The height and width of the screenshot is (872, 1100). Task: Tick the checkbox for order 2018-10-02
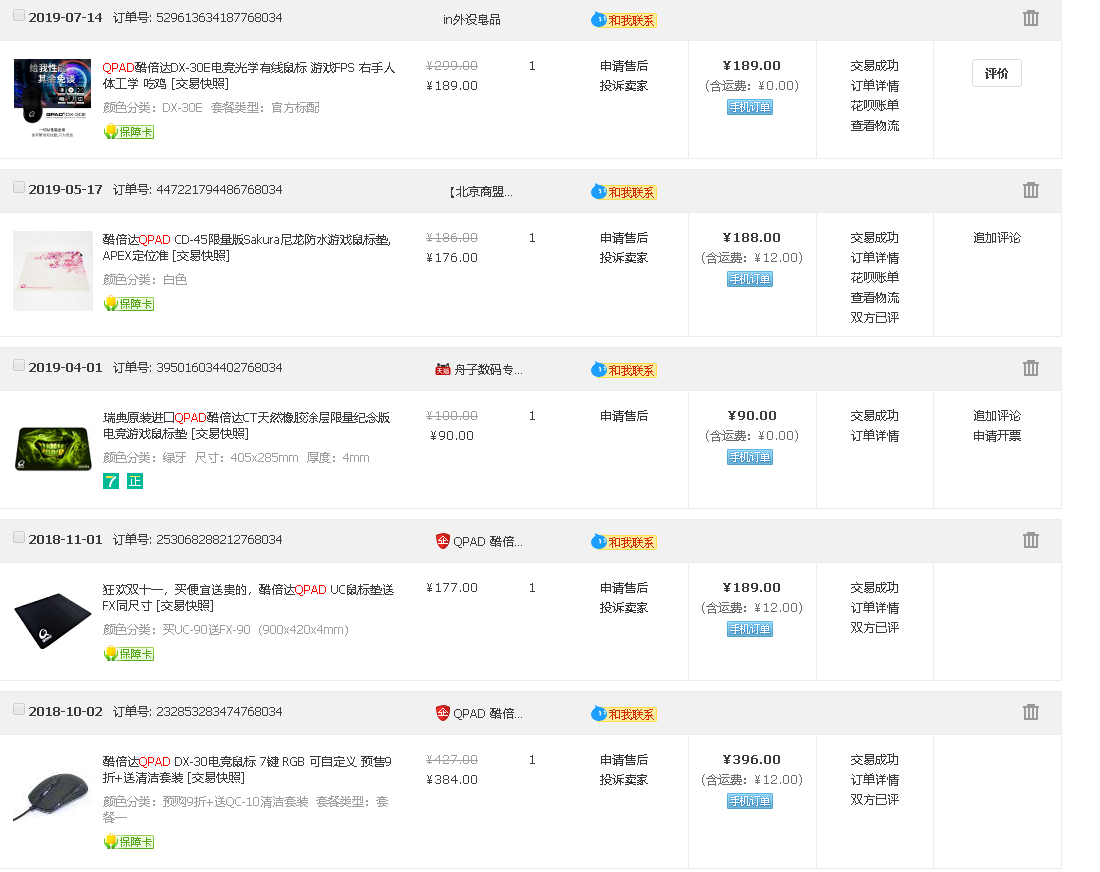[x=19, y=709]
